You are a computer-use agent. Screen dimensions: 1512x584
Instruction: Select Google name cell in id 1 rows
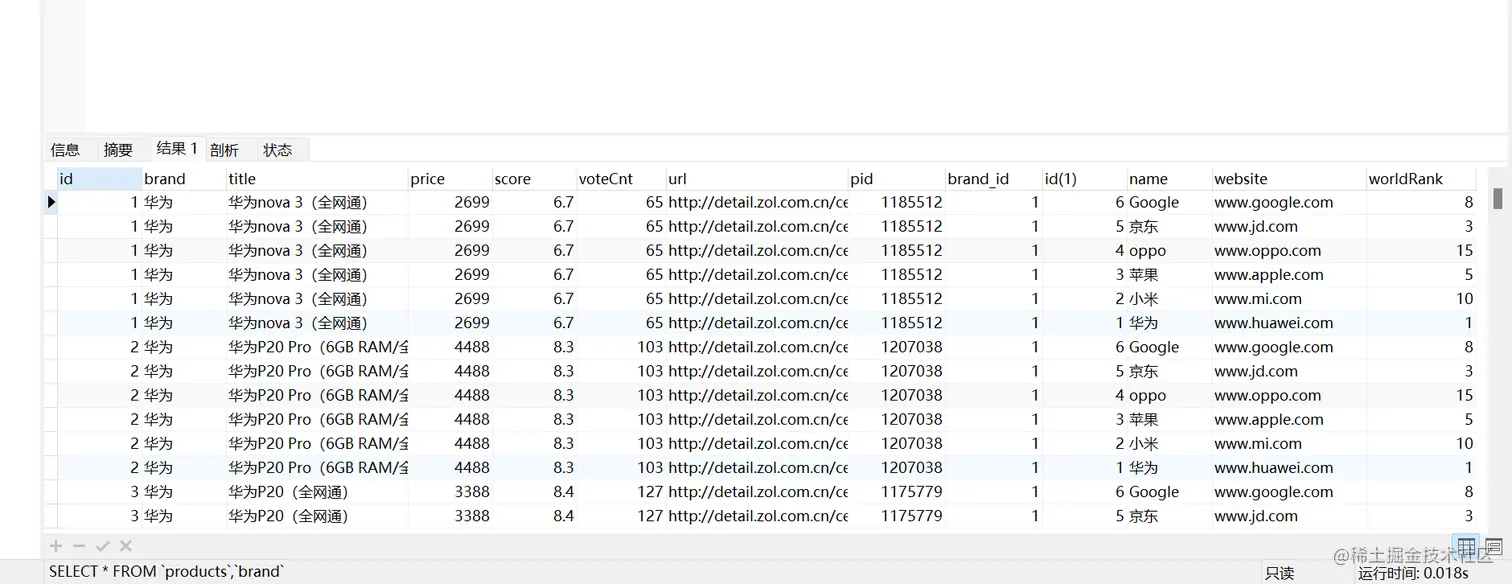(1169, 202)
